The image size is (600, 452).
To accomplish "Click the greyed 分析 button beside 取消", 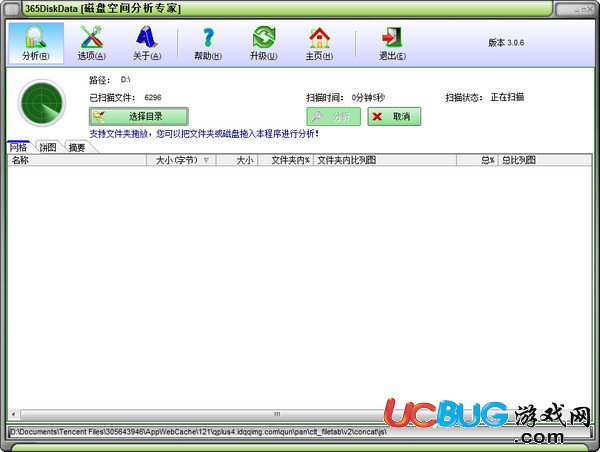I will click(x=333, y=116).
